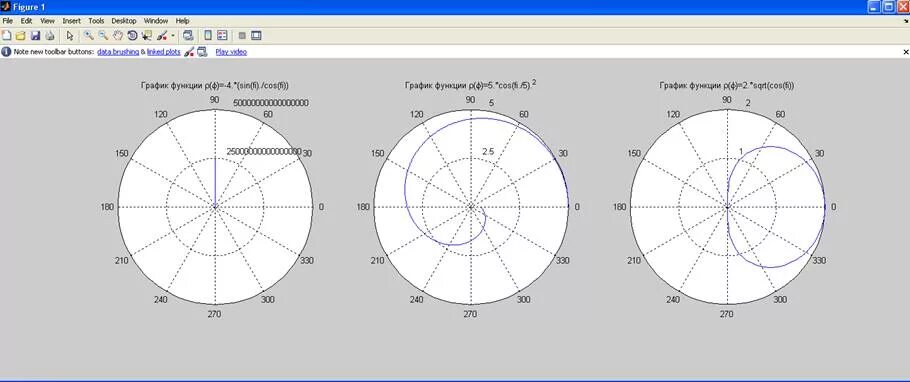Click the 2.5 radial label in middle plot
The width and height of the screenshot is (910, 382).
pos(488,152)
